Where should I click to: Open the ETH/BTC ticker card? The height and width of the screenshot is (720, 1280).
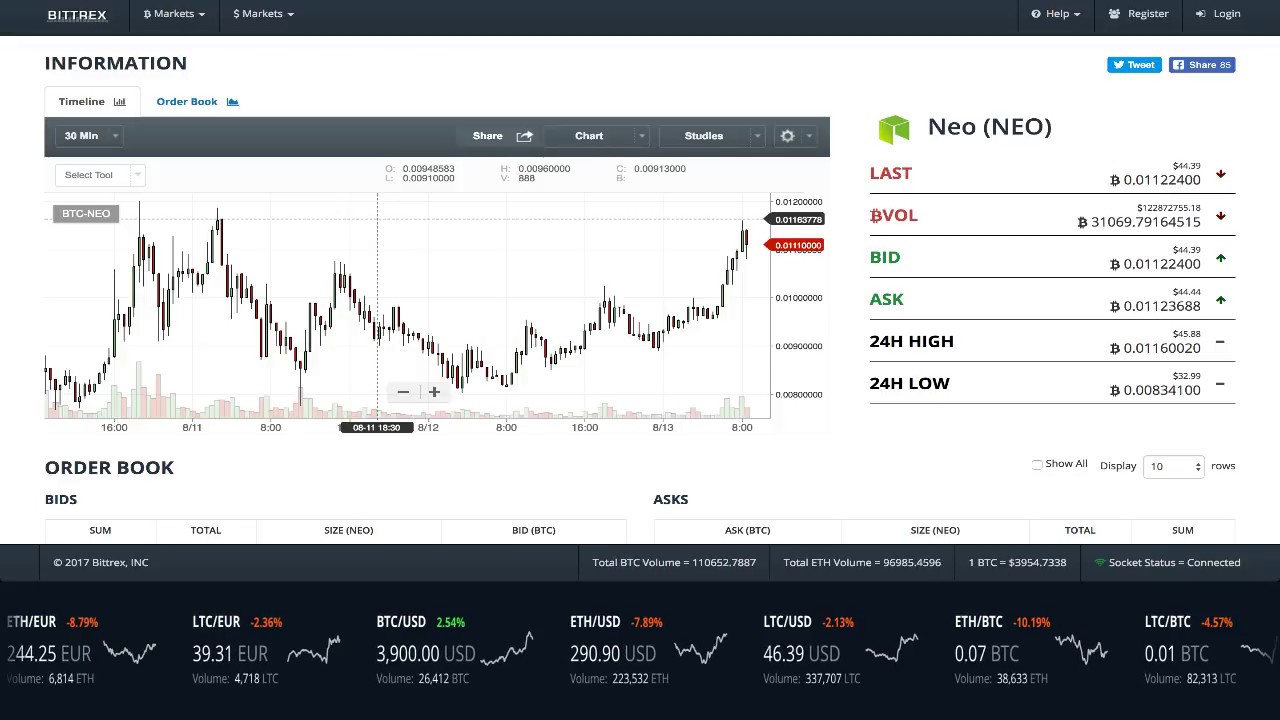[x=1031, y=650]
